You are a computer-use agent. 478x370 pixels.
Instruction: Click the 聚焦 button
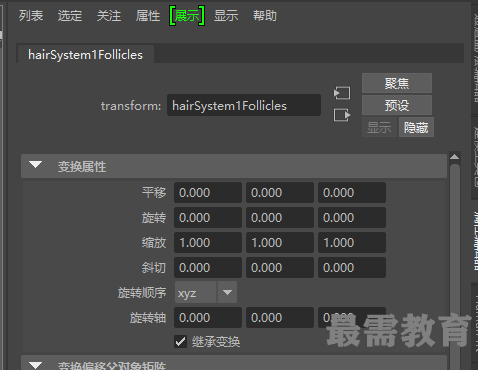[397, 83]
